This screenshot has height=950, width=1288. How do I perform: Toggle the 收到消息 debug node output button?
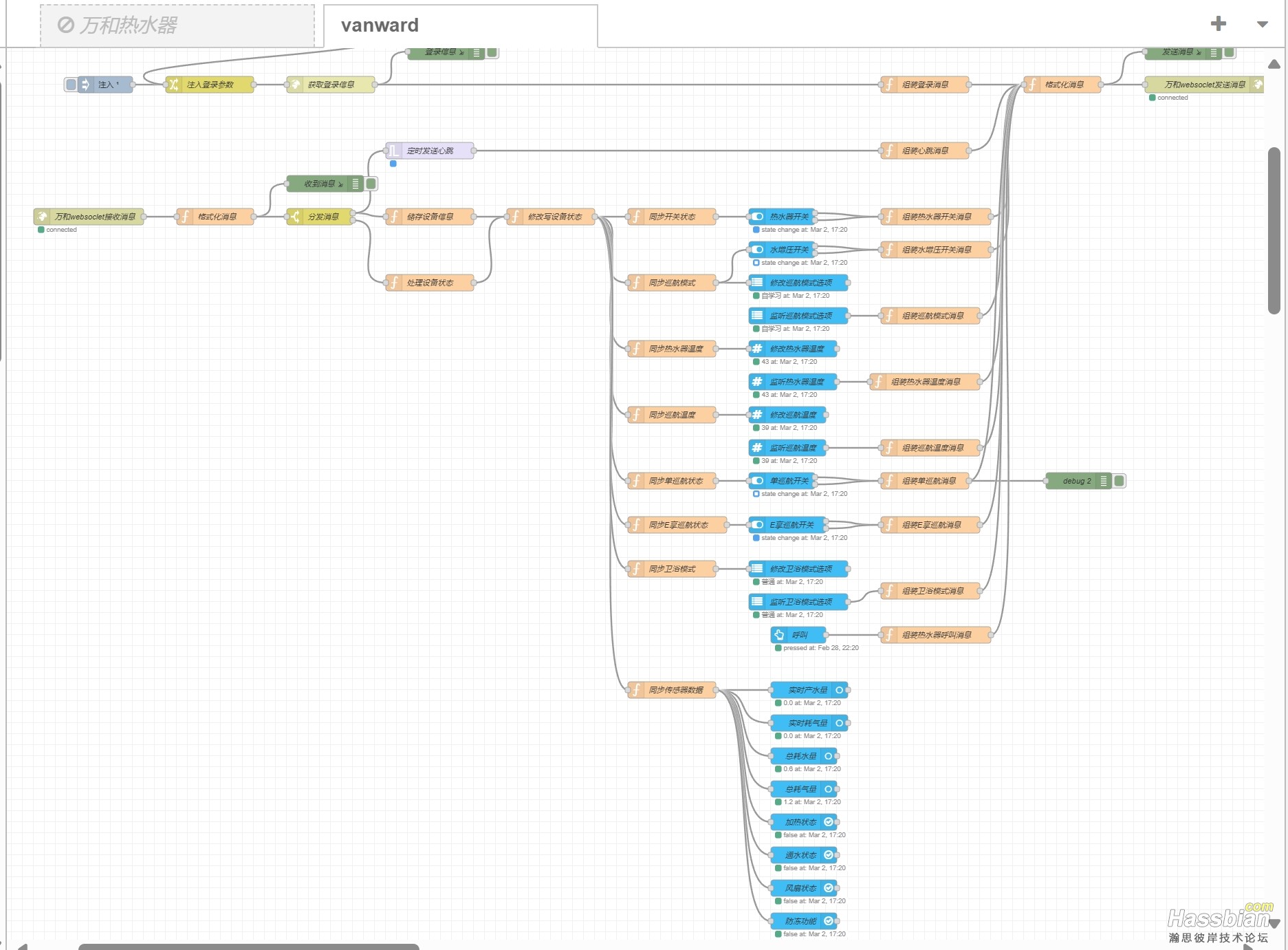click(371, 184)
